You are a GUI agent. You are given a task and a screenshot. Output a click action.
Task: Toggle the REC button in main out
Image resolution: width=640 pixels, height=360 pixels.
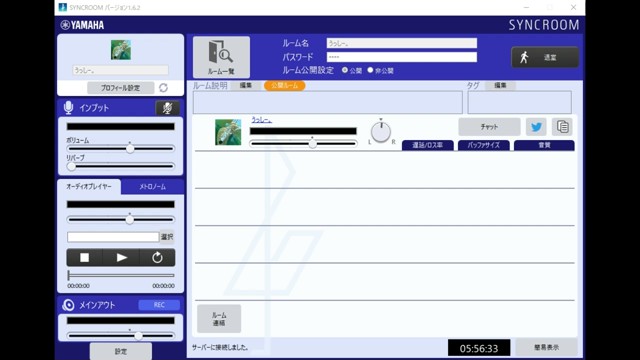click(159, 305)
